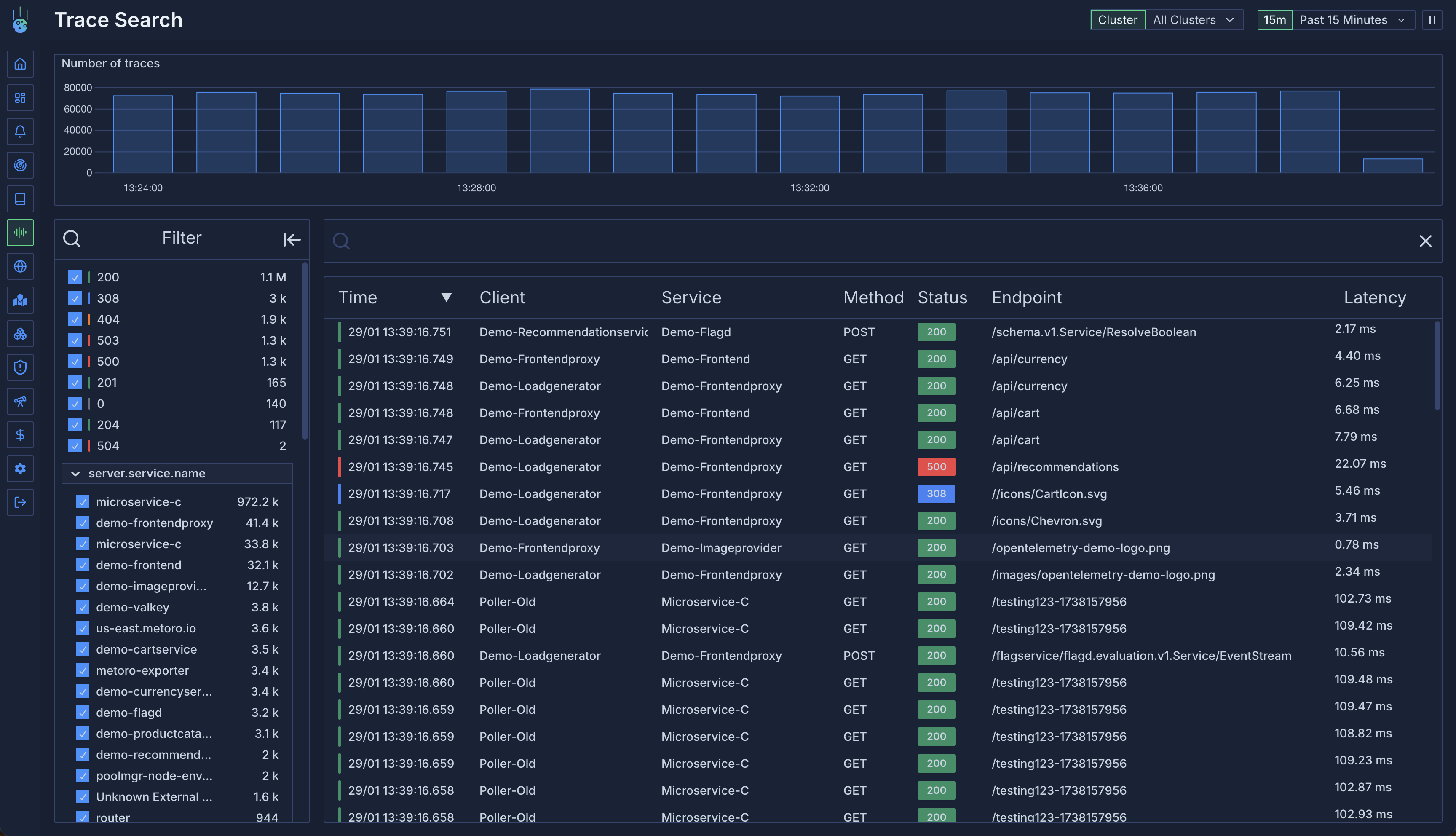The width and height of the screenshot is (1456, 836).
Task: Click the telescope icon in sidebar
Action: tap(20, 401)
